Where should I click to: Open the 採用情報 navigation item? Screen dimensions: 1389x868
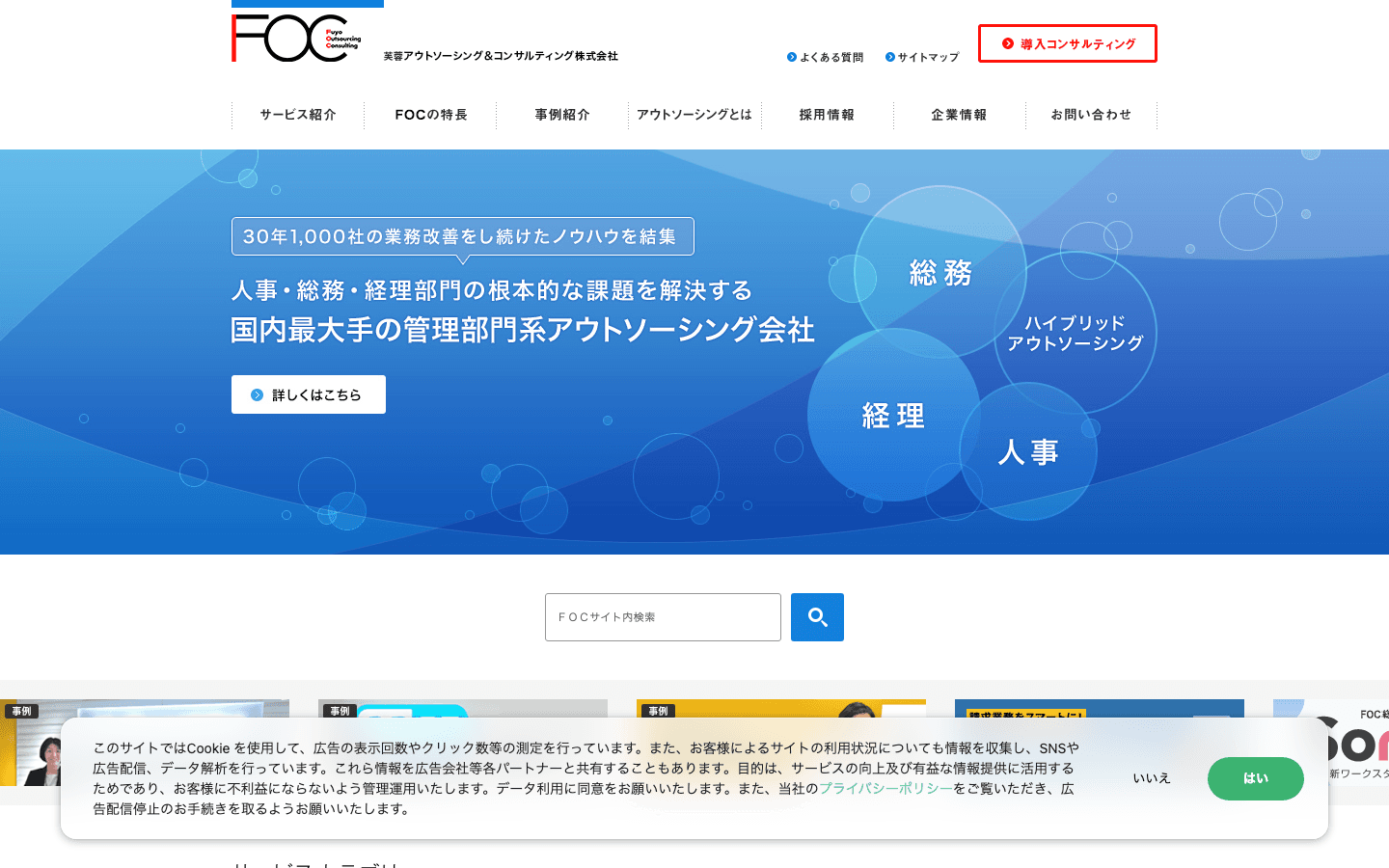[827, 115]
